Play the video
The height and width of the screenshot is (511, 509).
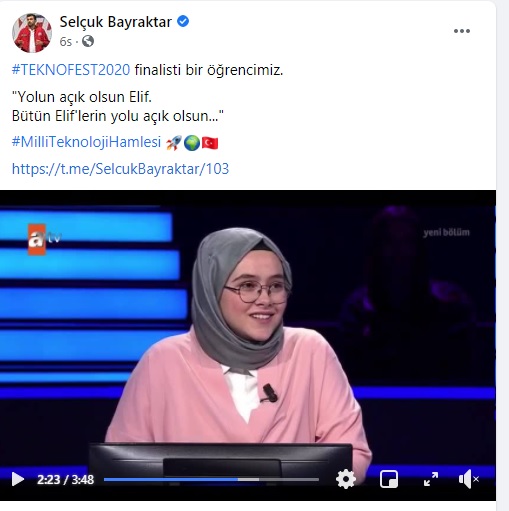click(x=18, y=479)
